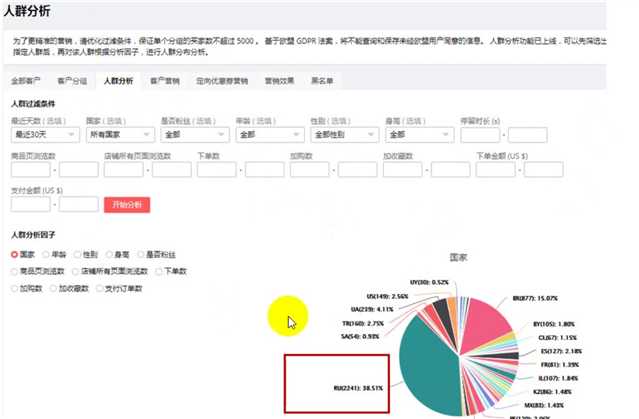Pick the 身高 analysis factor radio
Screen dimensions: 639x419
click(x=109, y=254)
